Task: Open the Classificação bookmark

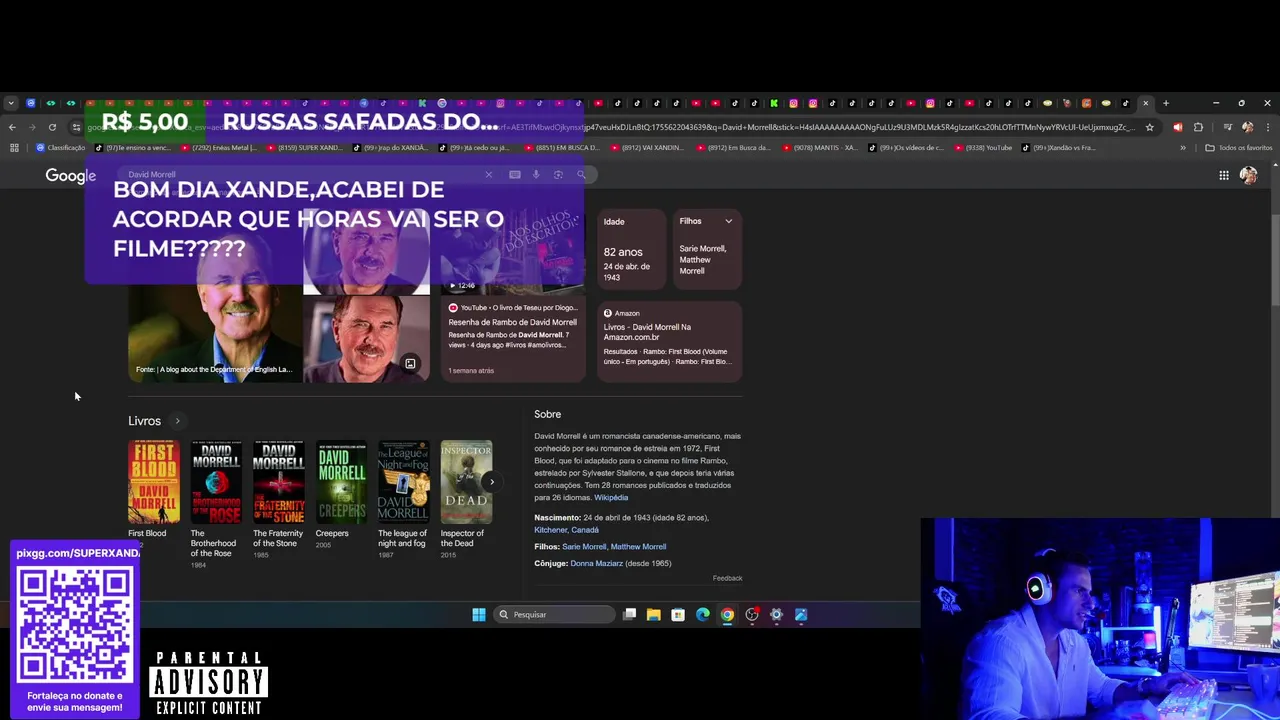Action: click(60, 148)
